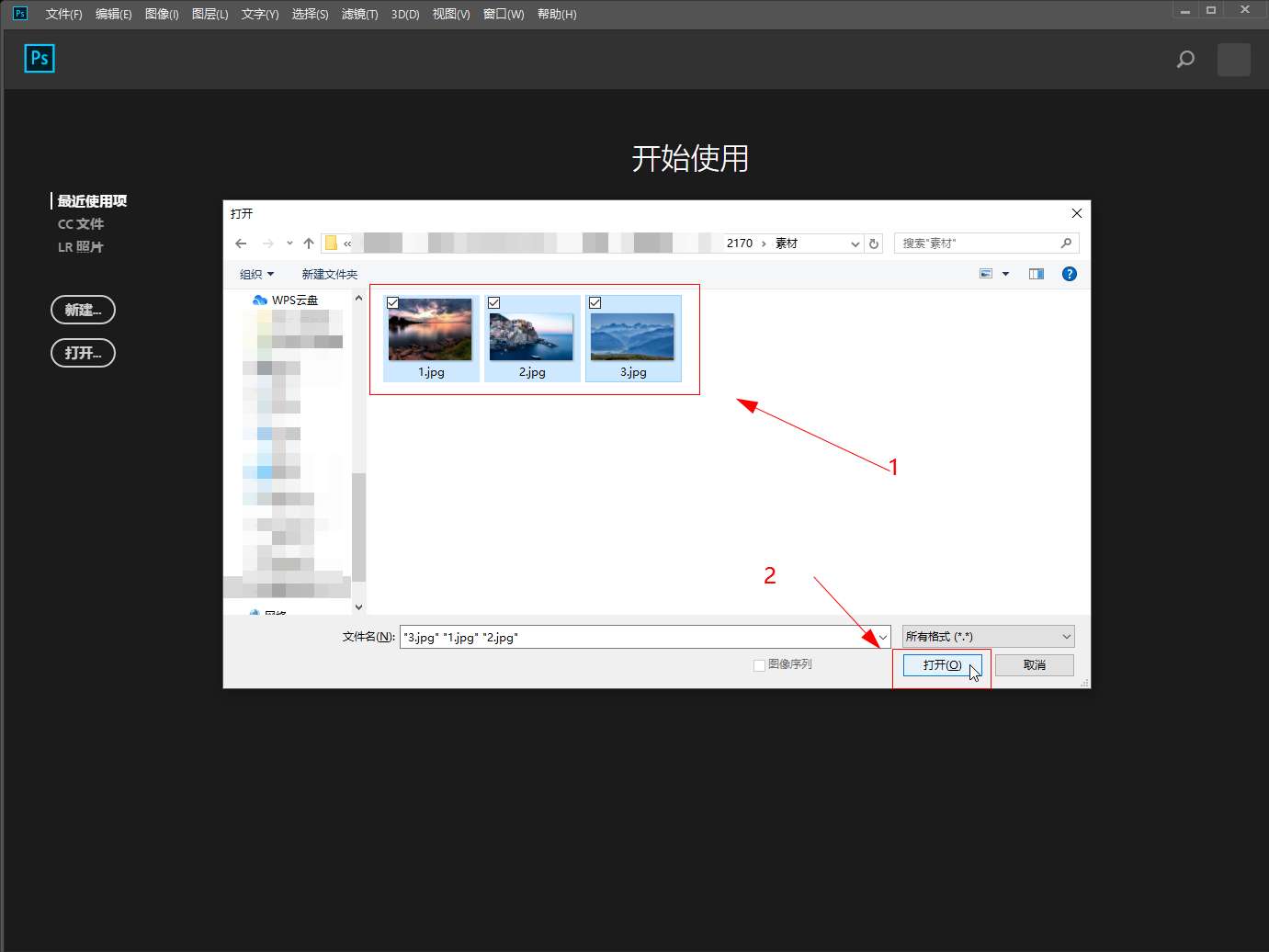The height and width of the screenshot is (952, 1269).
Task: Click the 素材 folder in address path
Action: point(787,244)
